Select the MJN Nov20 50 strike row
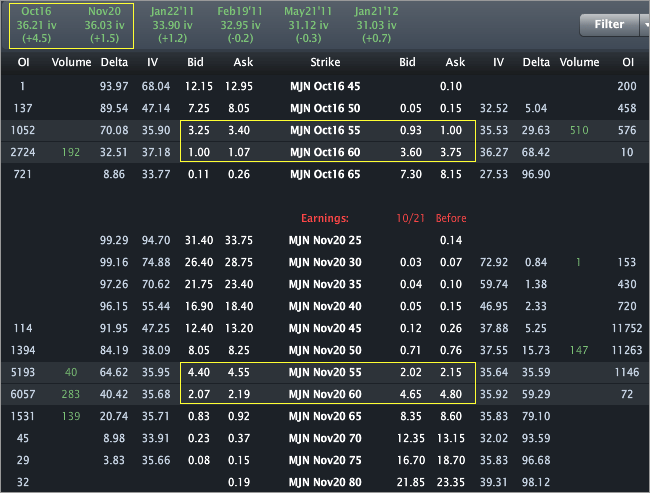This screenshot has height=493, width=650. coord(325,350)
